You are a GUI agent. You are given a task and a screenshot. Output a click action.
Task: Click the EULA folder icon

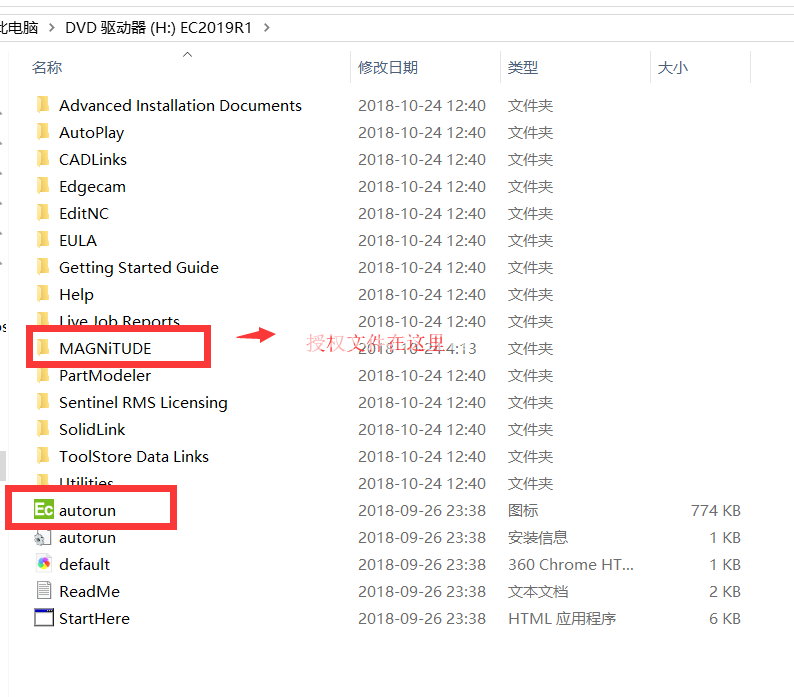tap(44, 240)
